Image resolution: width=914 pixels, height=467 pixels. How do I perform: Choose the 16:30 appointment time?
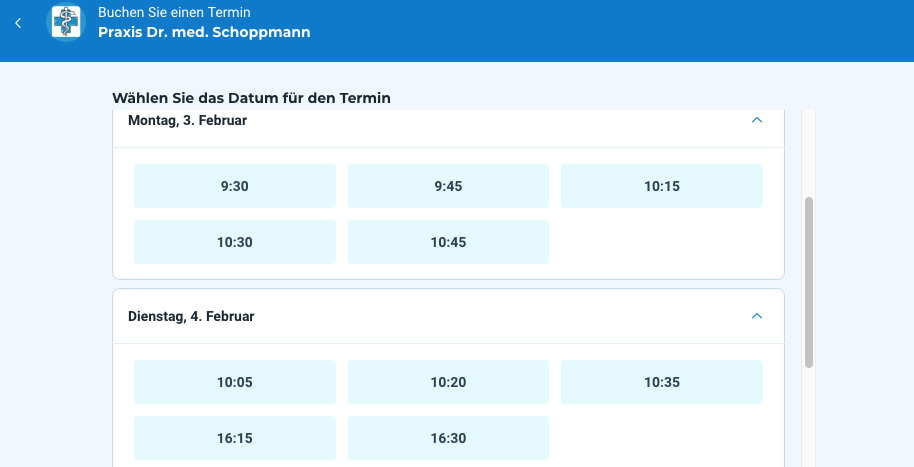tap(448, 438)
